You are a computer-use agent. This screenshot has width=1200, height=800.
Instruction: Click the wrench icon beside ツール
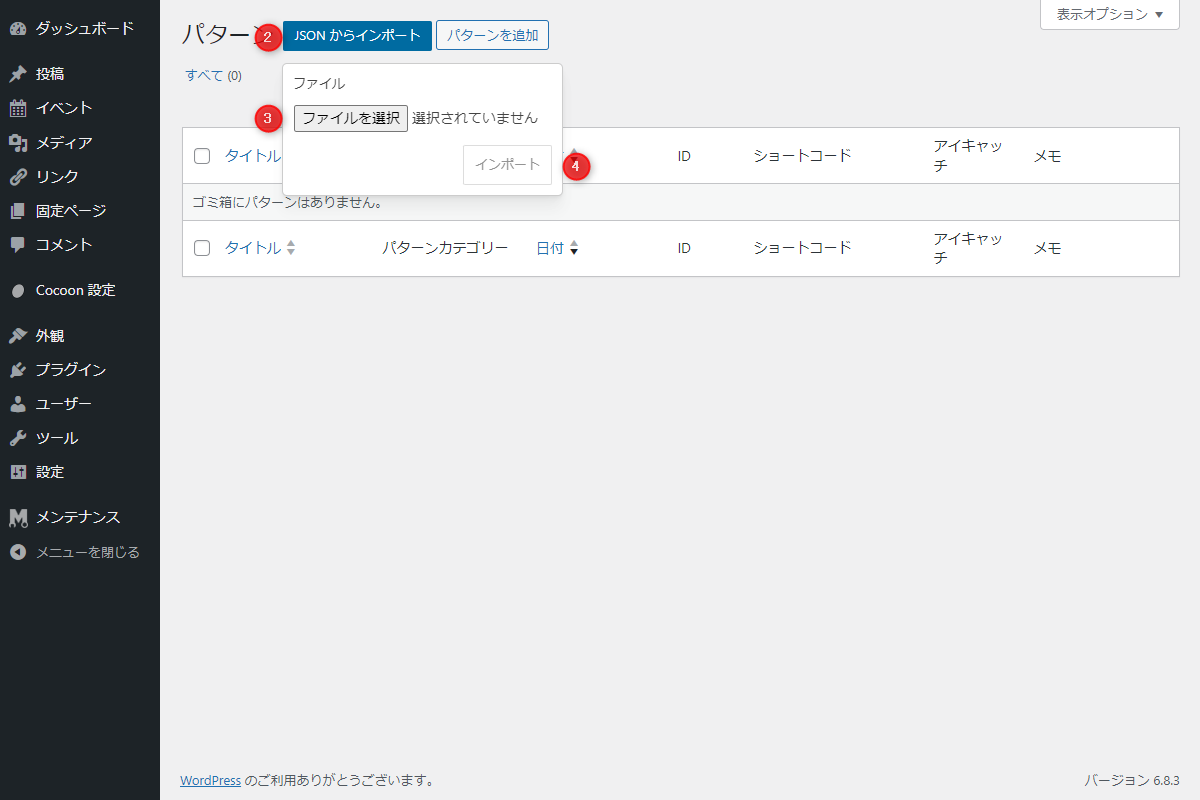[18, 438]
